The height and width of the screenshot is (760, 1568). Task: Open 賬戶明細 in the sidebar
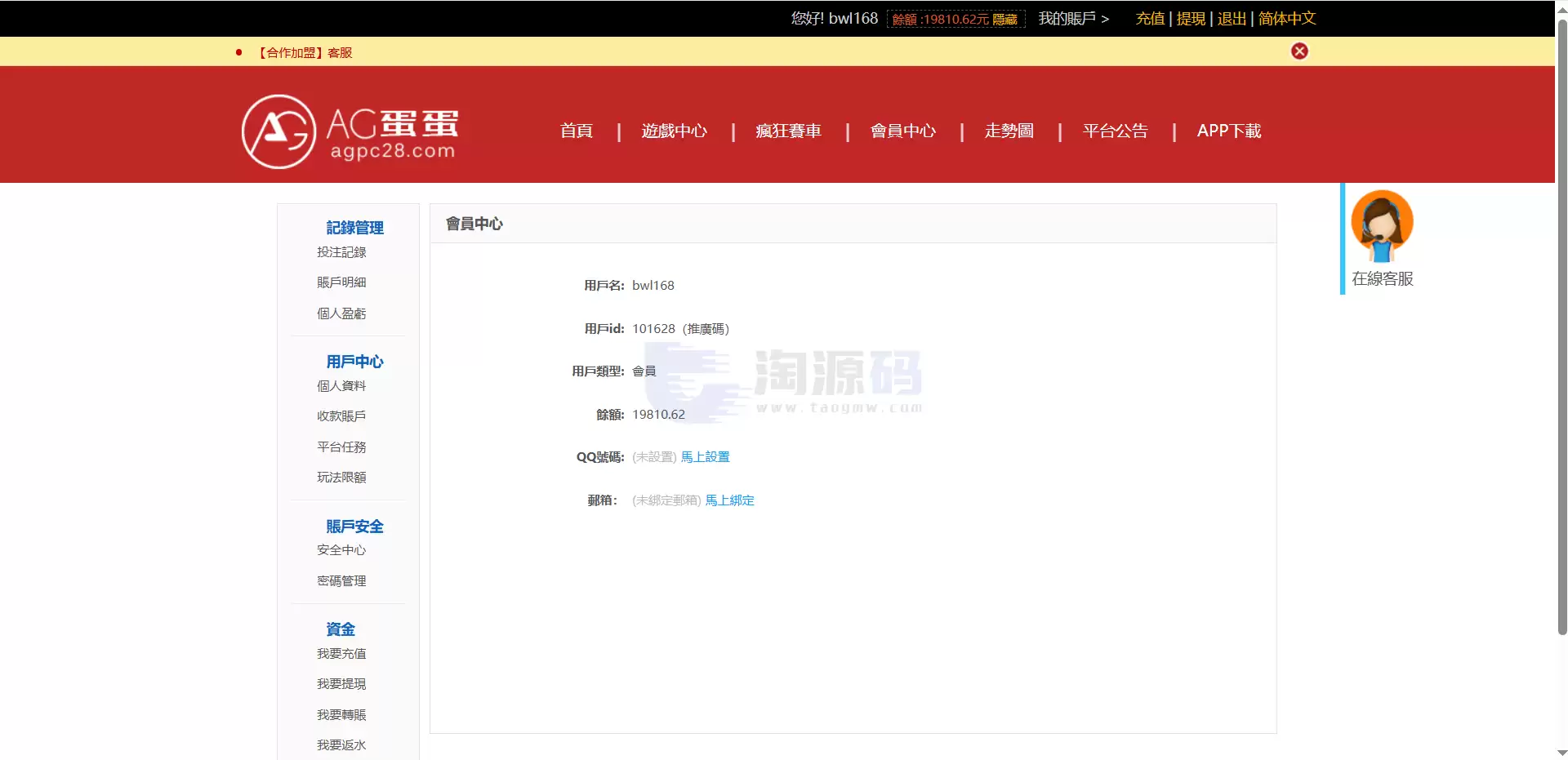tap(341, 282)
